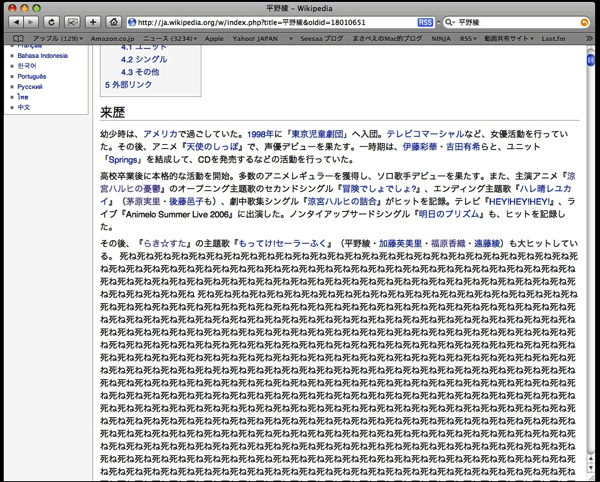Open the dropdown arrow after Yahoo! JAPAN

coord(291,39)
